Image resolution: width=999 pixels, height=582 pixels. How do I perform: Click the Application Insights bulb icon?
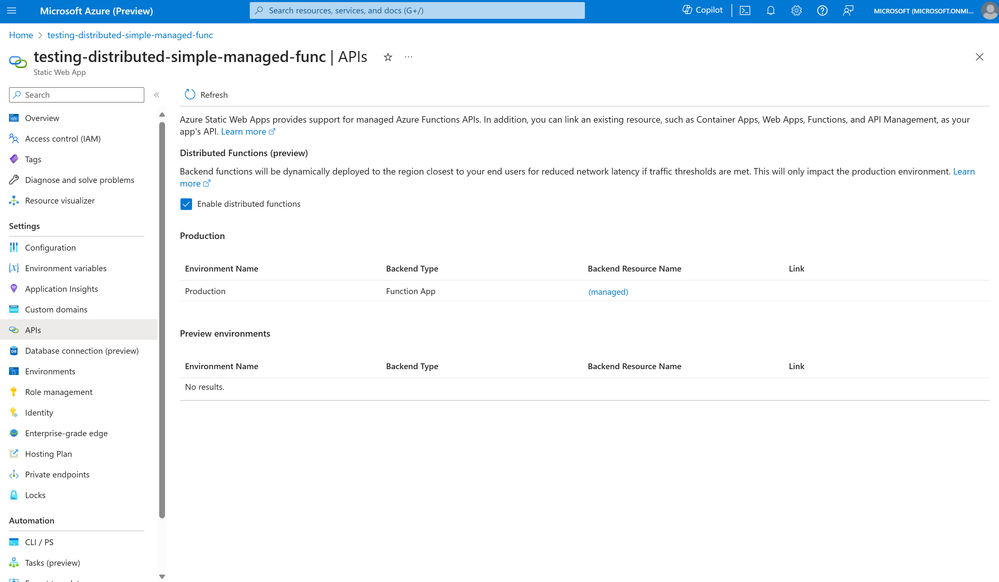tap(13, 289)
